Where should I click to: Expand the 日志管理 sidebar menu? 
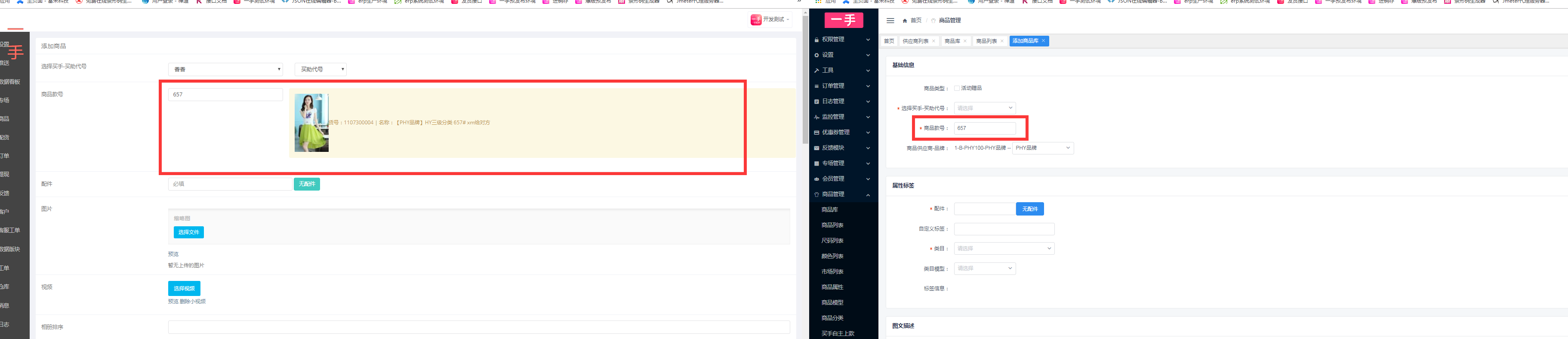[843, 102]
